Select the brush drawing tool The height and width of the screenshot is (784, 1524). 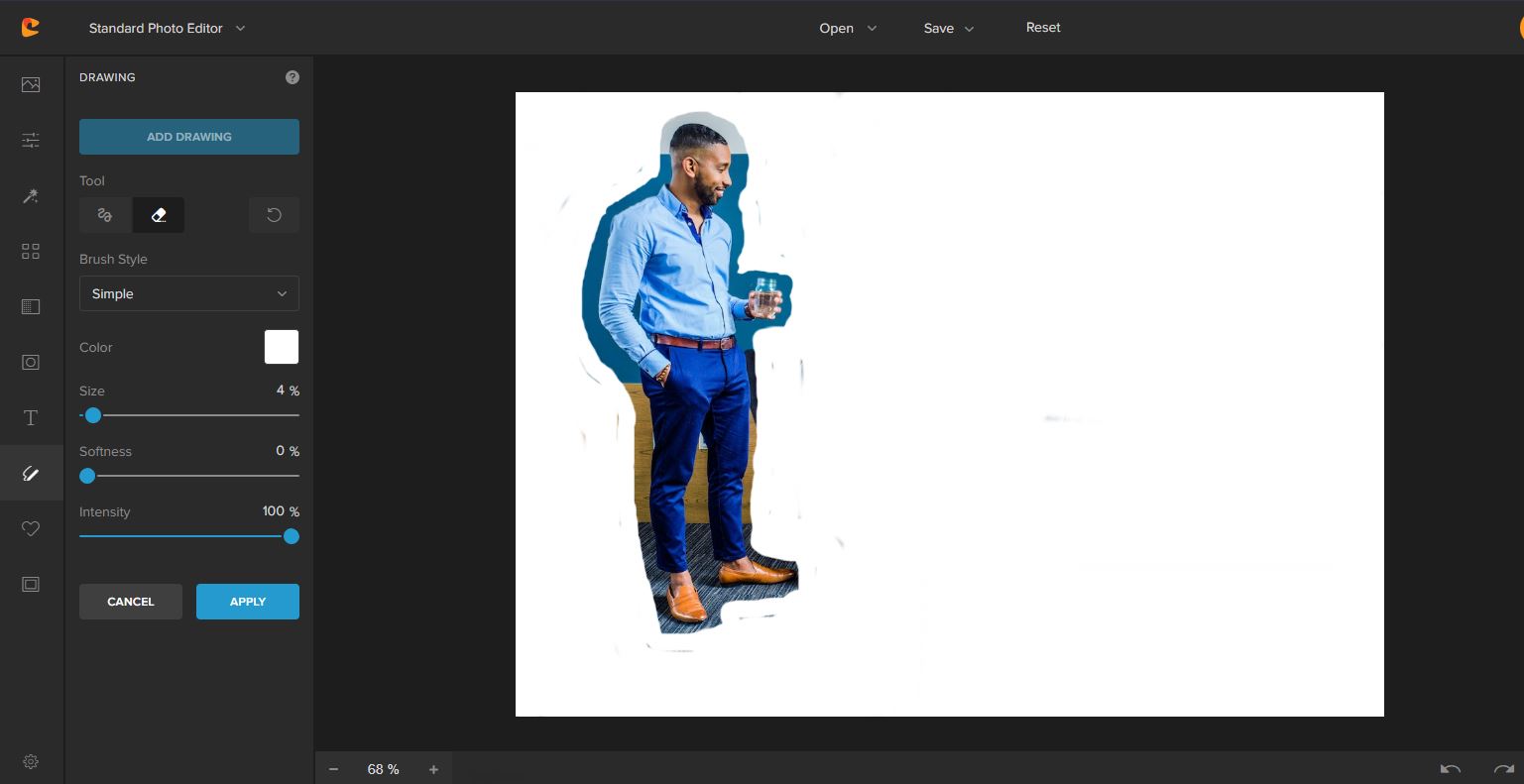click(105, 215)
